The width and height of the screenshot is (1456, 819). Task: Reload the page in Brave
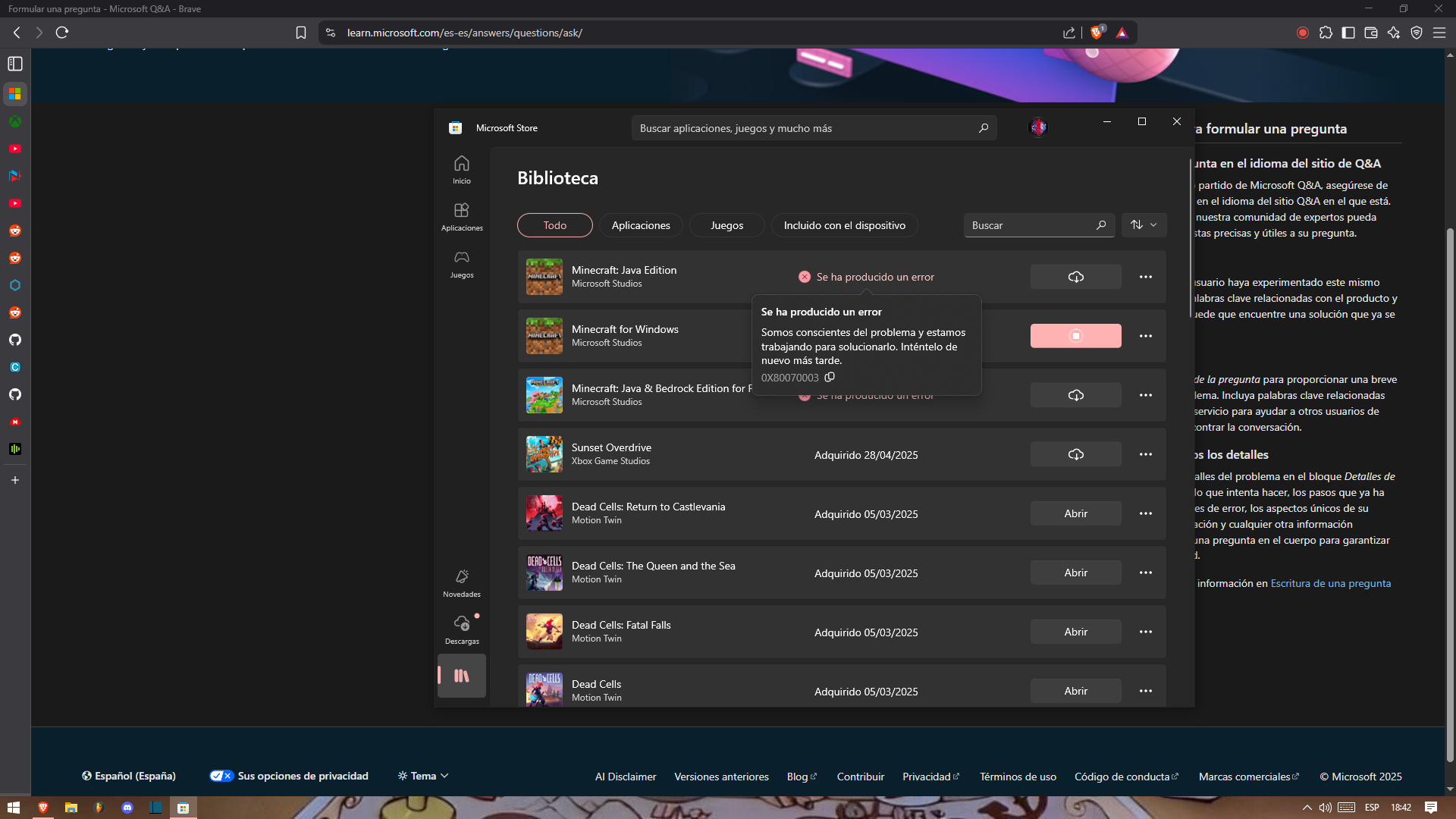62,33
